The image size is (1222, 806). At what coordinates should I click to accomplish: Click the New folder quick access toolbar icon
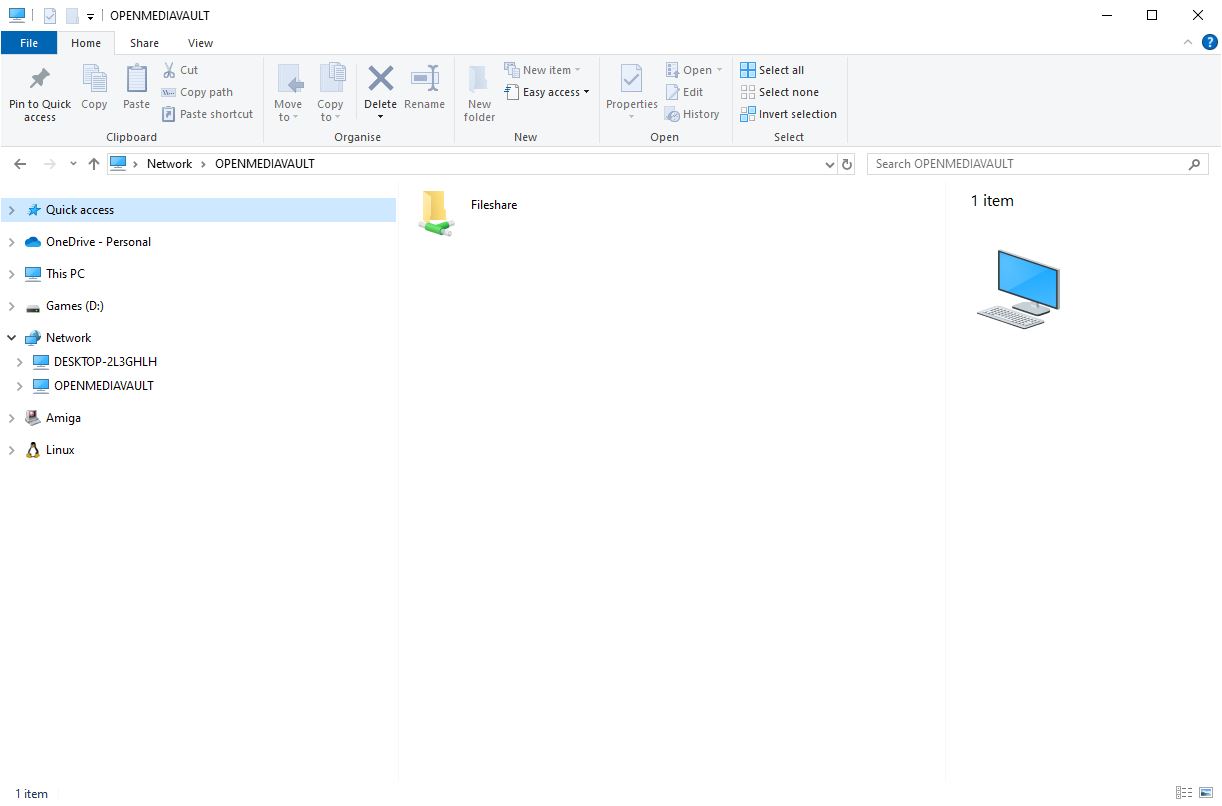71,16
